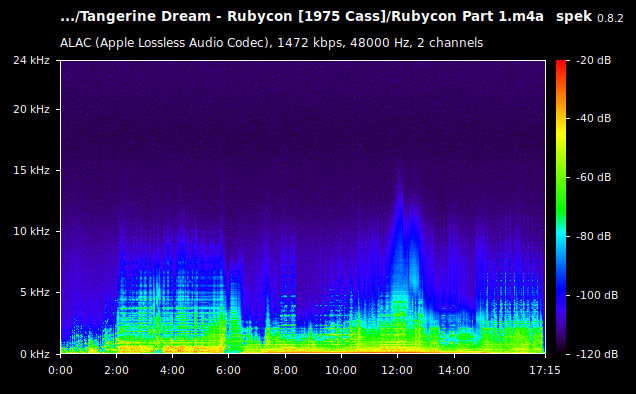The image size is (636, 394).
Task: Click the '4:00' time axis label
Action: (x=172, y=370)
